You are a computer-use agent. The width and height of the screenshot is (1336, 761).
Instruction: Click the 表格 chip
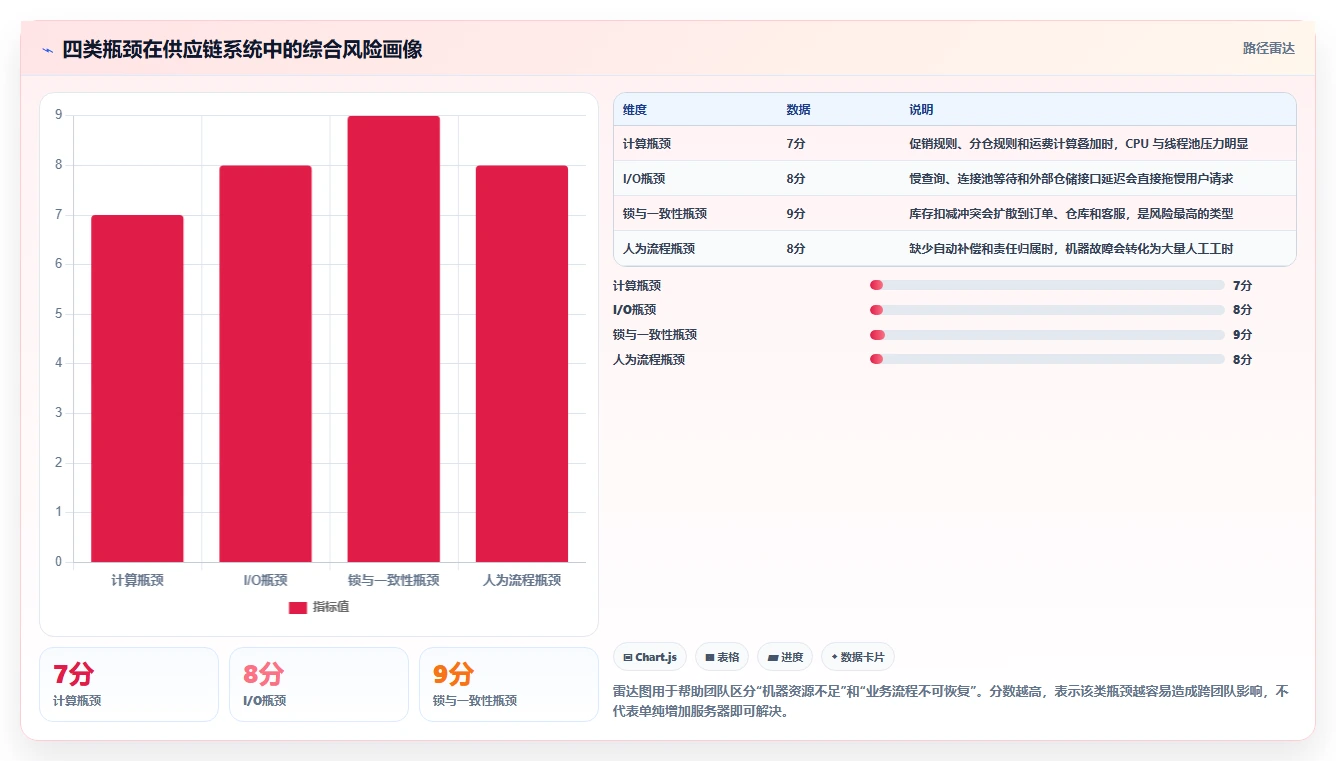click(x=722, y=657)
